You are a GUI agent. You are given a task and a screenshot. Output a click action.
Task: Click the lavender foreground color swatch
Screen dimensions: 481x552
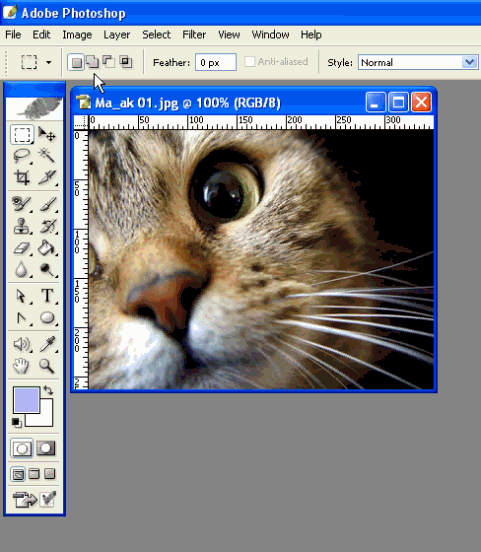coord(26,400)
